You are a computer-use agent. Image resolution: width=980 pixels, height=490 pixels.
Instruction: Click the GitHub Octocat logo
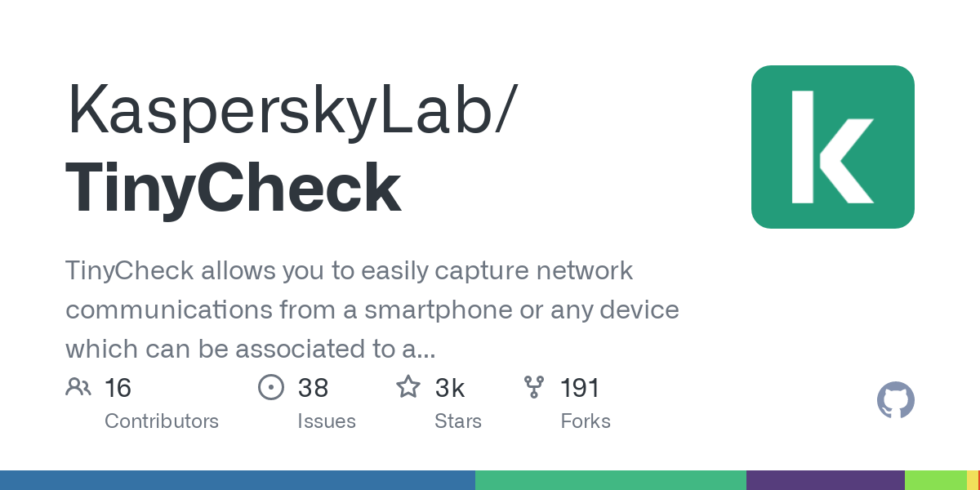(895, 401)
